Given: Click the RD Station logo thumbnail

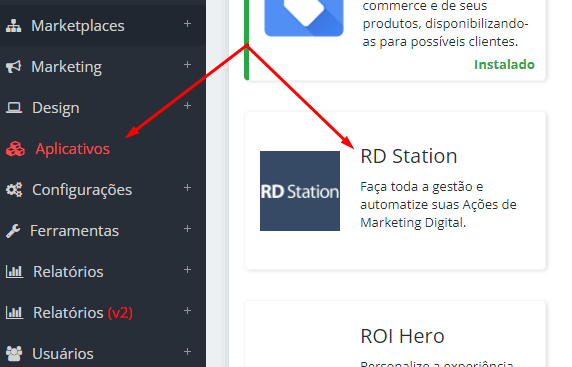Looking at the screenshot, I should click(x=300, y=191).
